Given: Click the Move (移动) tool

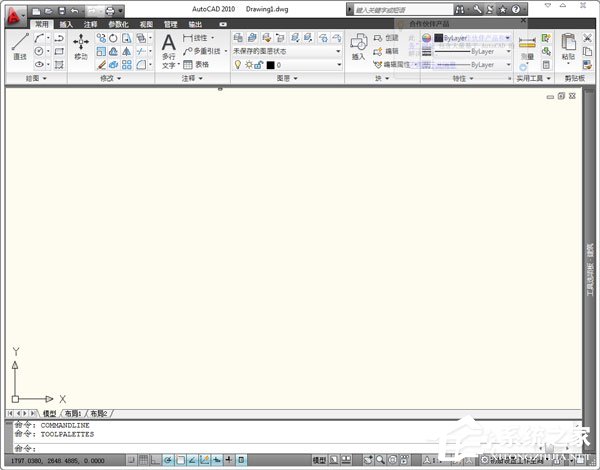Looking at the screenshot, I should [x=81, y=48].
